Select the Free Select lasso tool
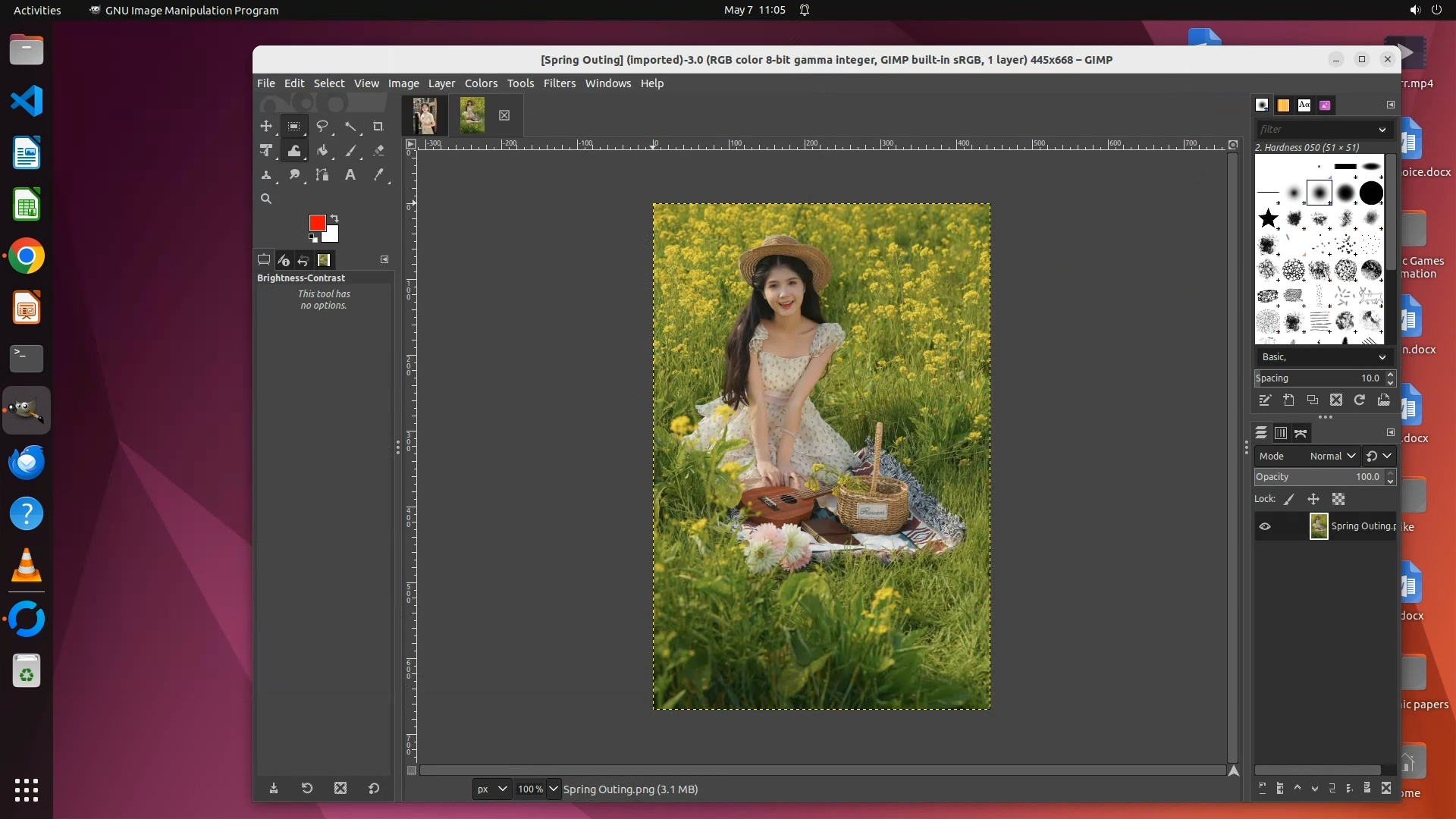This screenshot has height=819, width=1456. [322, 127]
